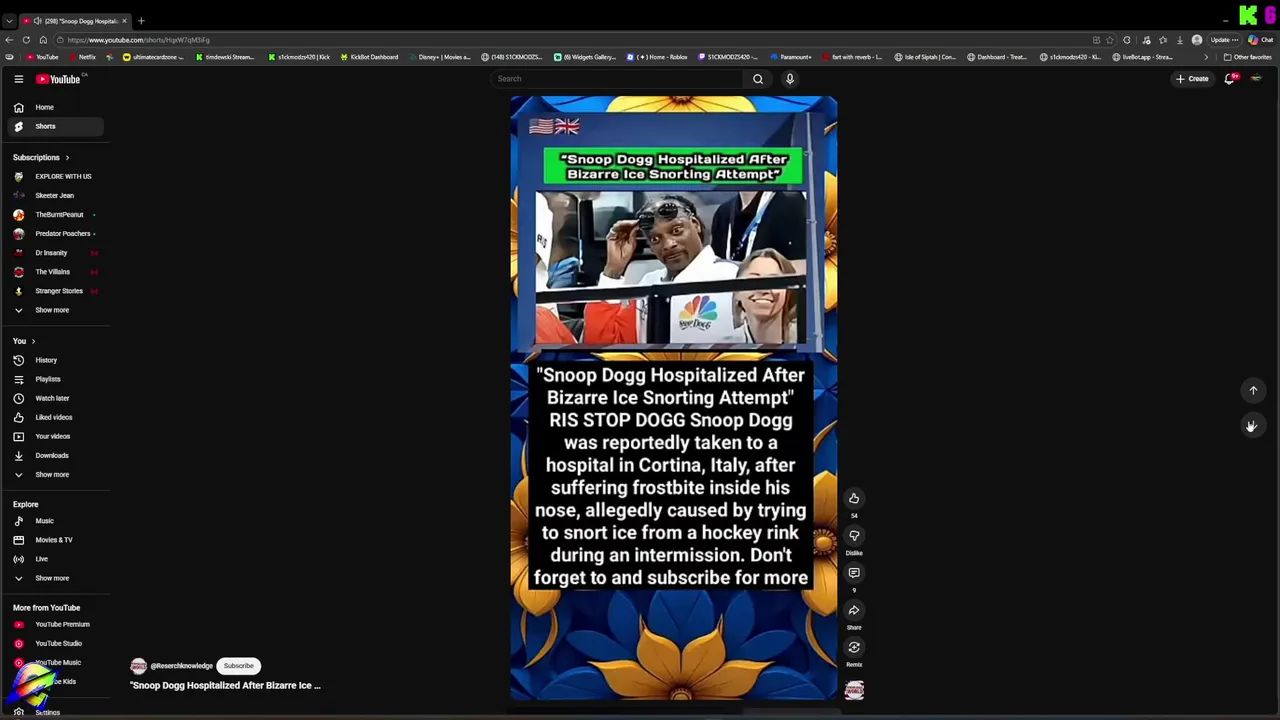Image resolution: width=1280 pixels, height=720 pixels.
Task: Open Movies & TV under Explore
Action: [x=54, y=540]
